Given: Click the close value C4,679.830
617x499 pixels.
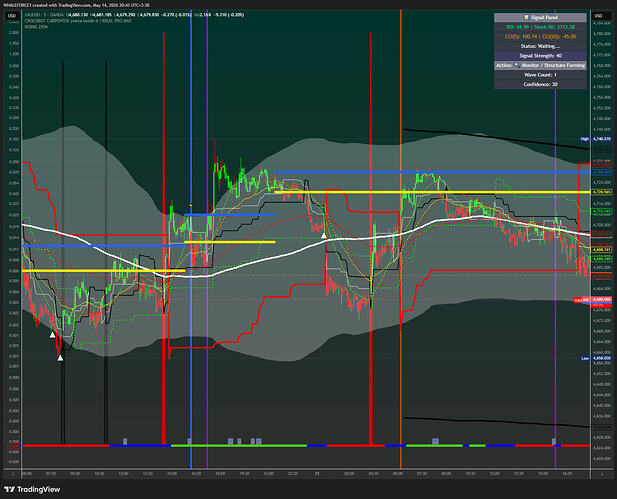Looking at the screenshot, I should pos(149,15).
